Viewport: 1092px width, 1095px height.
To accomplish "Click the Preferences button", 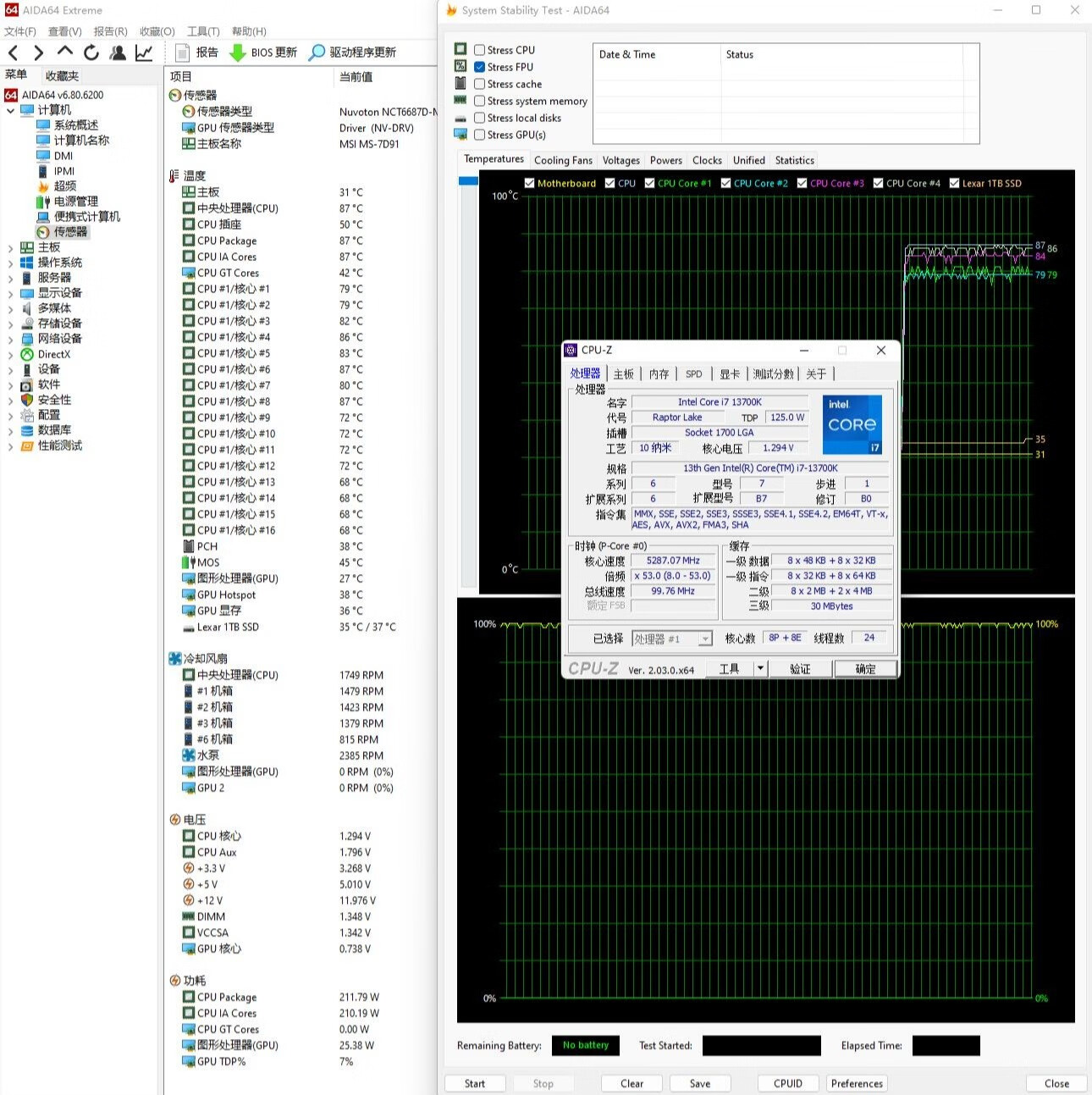I will (857, 1083).
